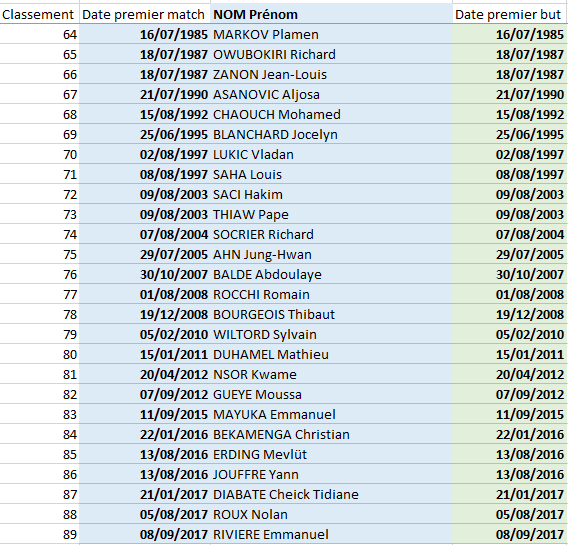The image size is (568, 545).
Task: Select first goal date 08/09/2017
Action: coord(510,534)
